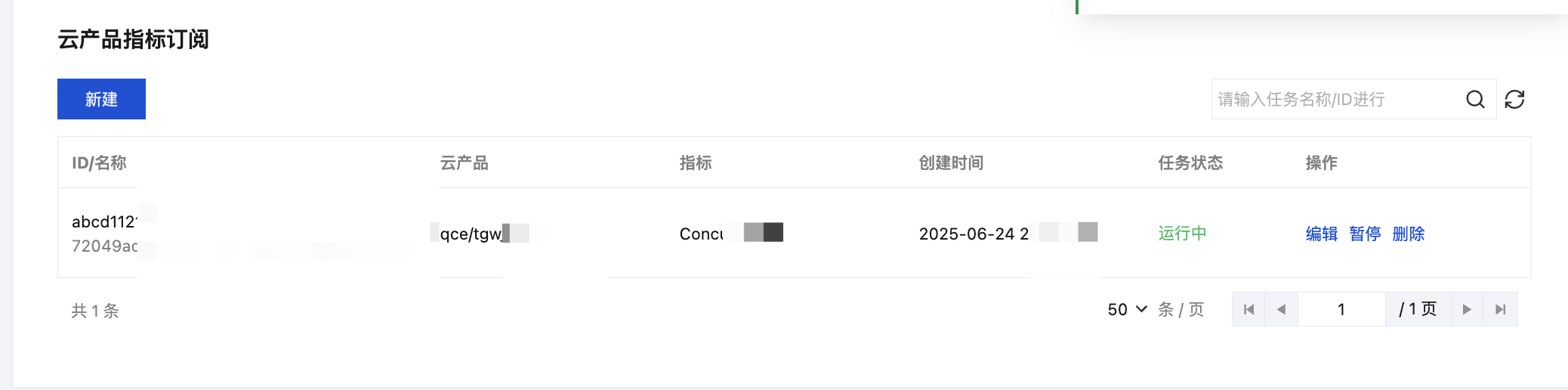Screen dimensions: 1568x390
Task: Jump to the last page
Action: pyautogui.click(x=1501, y=309)
